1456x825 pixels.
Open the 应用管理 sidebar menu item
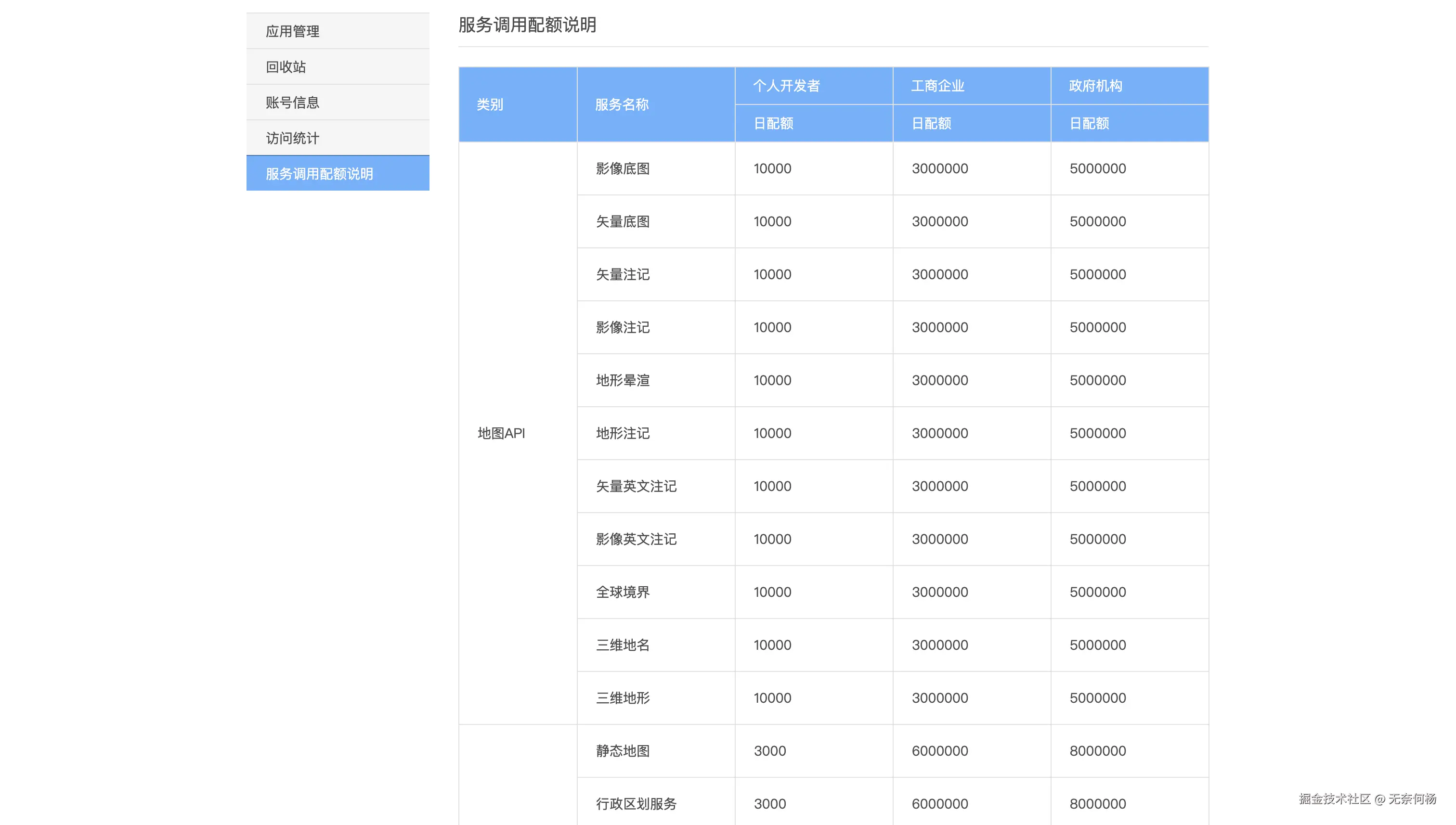[292, 31]
